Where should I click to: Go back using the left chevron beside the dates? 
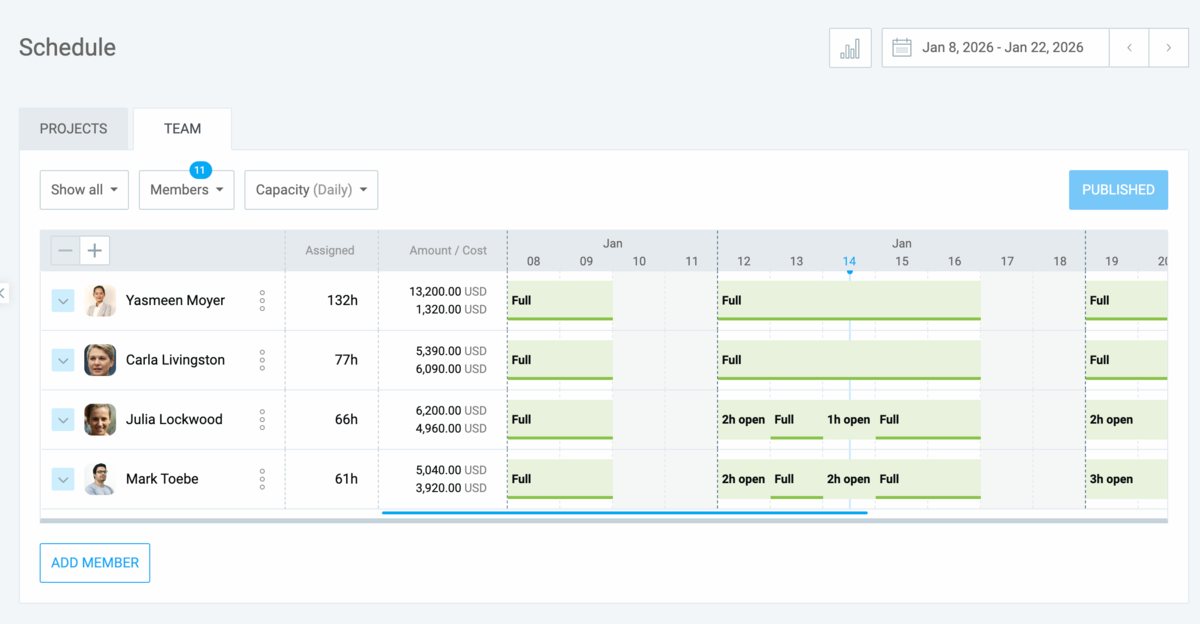1129,47
